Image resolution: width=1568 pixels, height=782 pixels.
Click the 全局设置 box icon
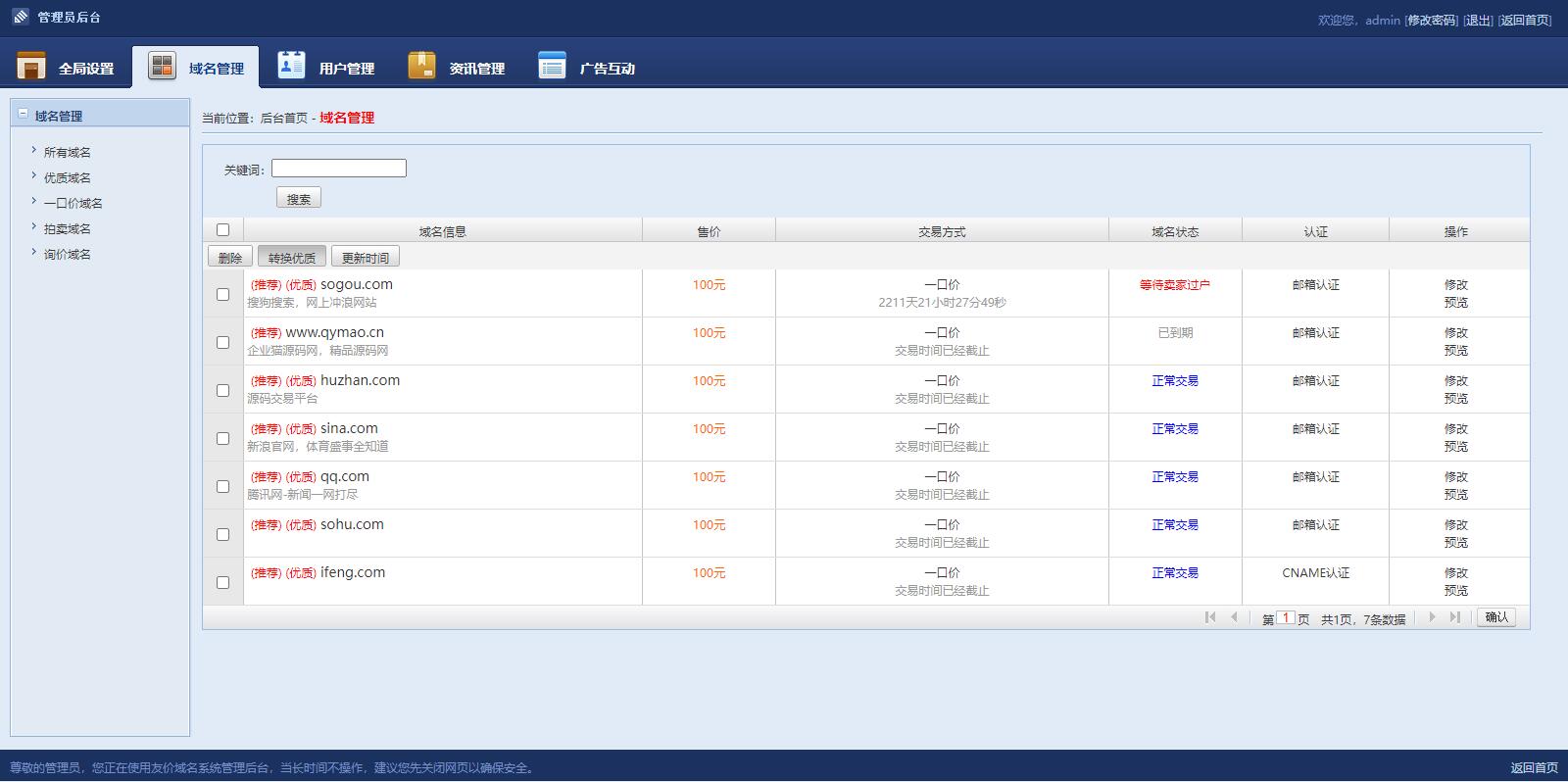[x=31, y=67]
